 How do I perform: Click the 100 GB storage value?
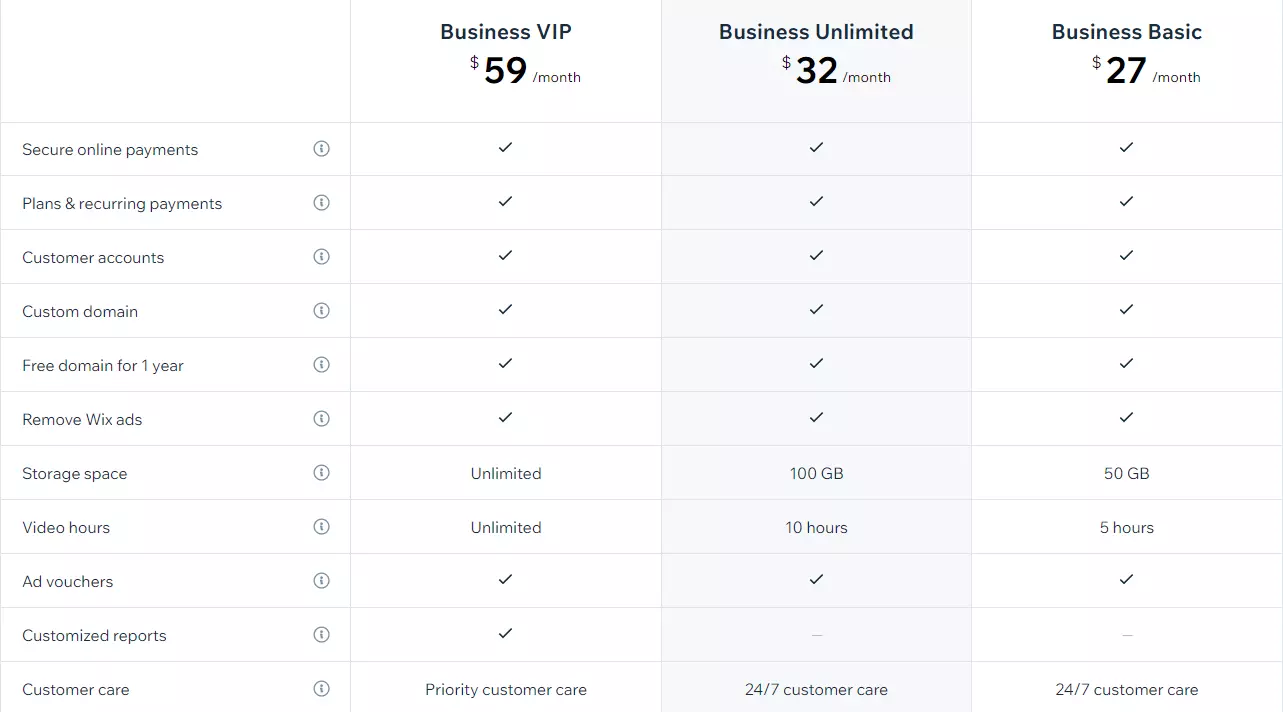(x=816, y=474)
